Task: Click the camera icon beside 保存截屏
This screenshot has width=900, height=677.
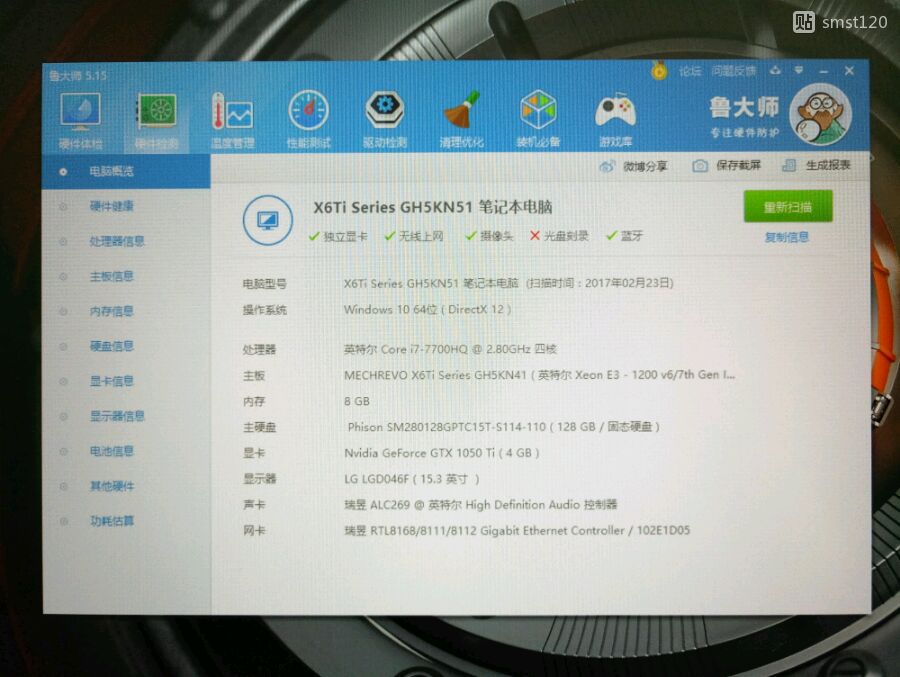Action: click(x=700, y=166)
